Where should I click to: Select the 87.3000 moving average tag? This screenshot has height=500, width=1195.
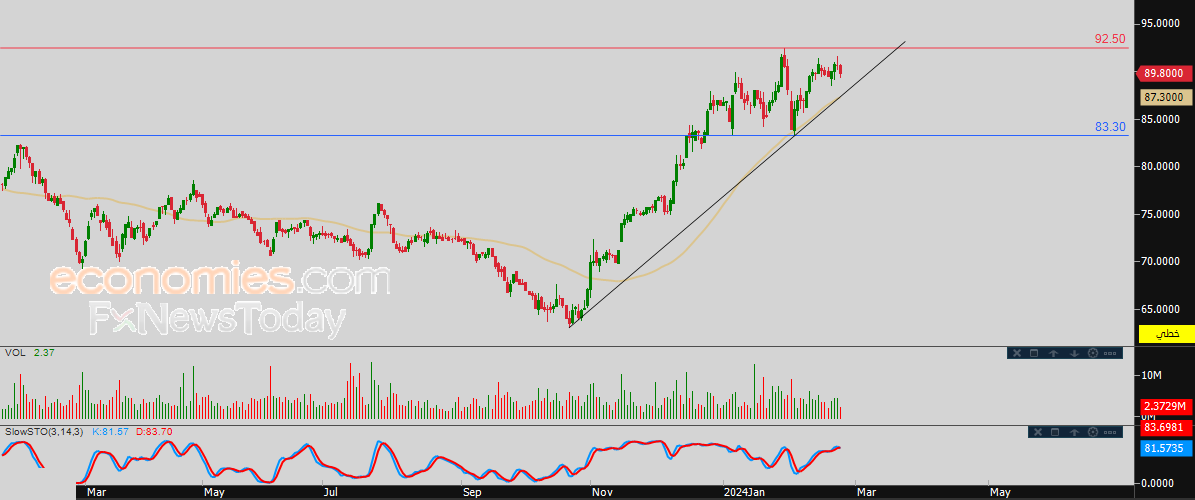click(x=1166, y=98)
